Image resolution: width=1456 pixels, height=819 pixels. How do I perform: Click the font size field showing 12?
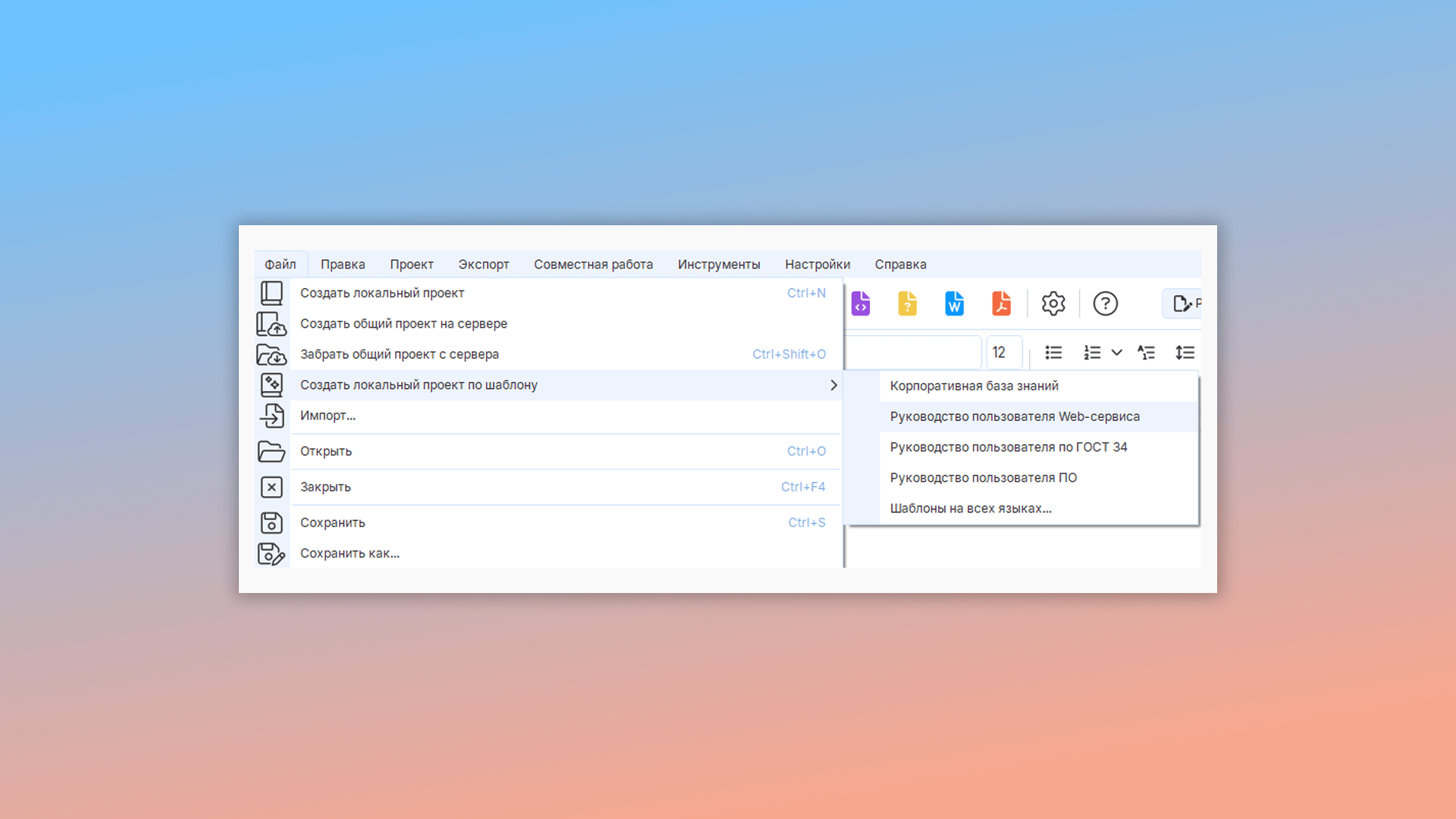point(1004,353)
